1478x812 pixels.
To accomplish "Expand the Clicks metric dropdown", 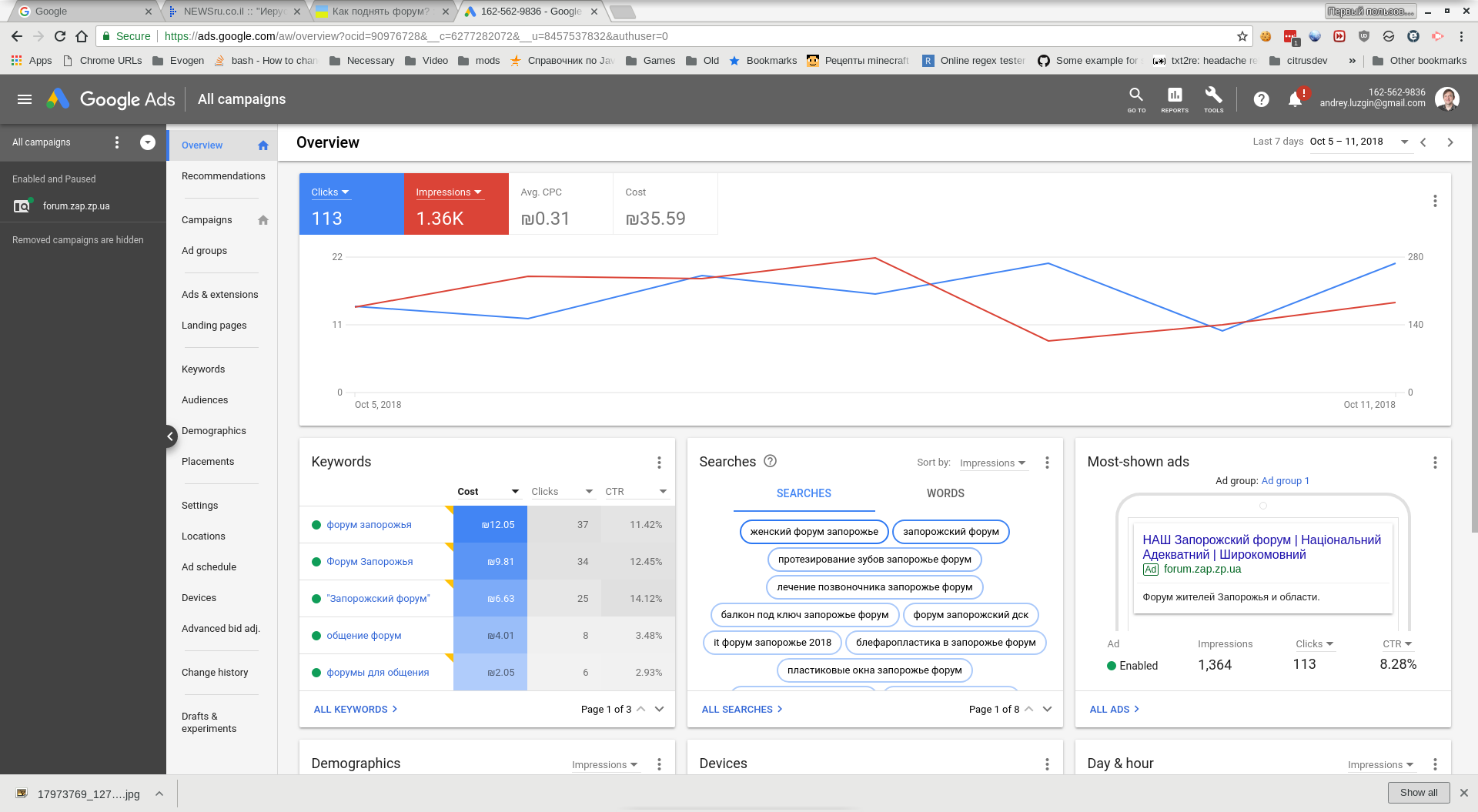I will [330, 192].
